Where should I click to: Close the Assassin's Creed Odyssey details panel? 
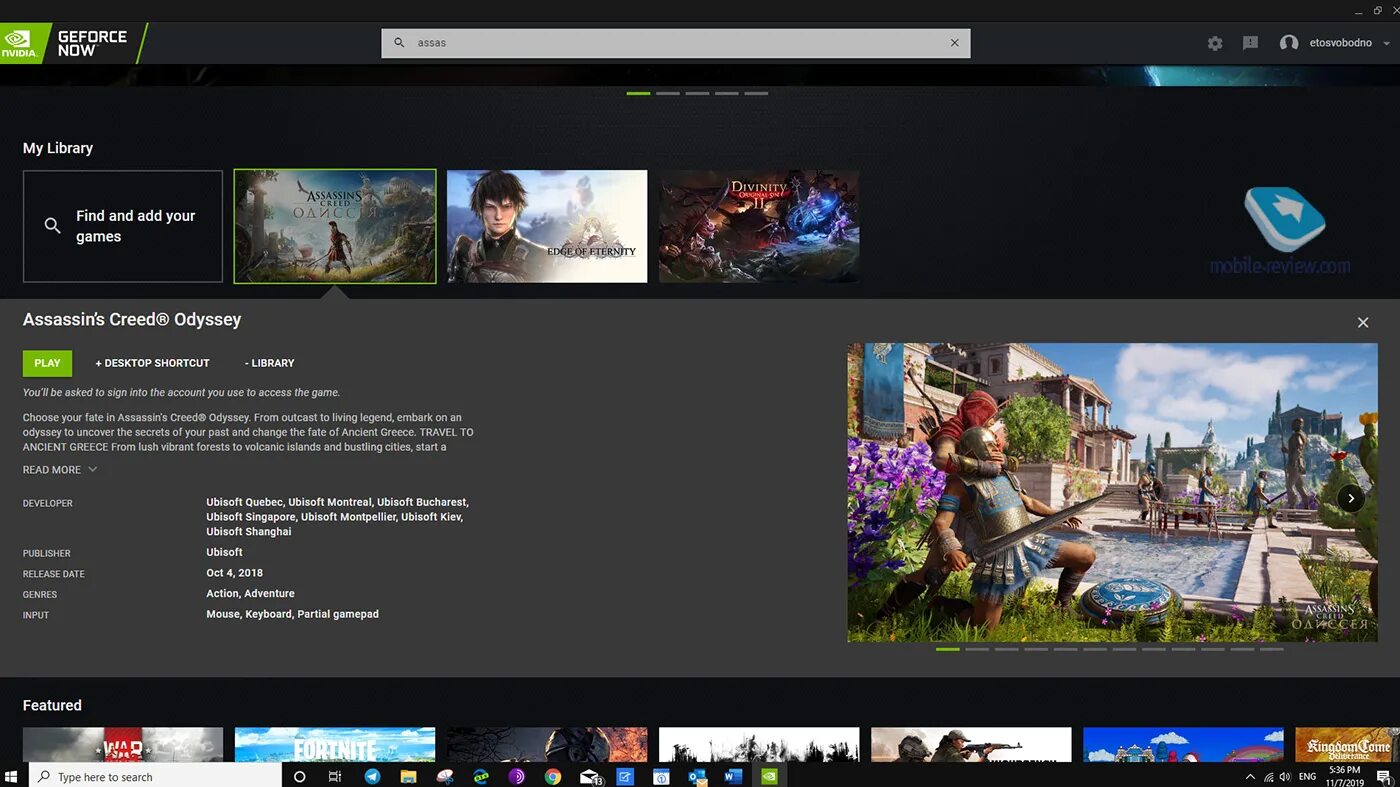(x=1362, y=322)
